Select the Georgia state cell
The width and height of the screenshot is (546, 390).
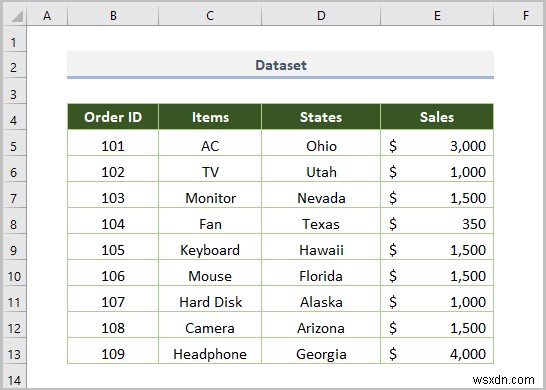coord(321,351)
